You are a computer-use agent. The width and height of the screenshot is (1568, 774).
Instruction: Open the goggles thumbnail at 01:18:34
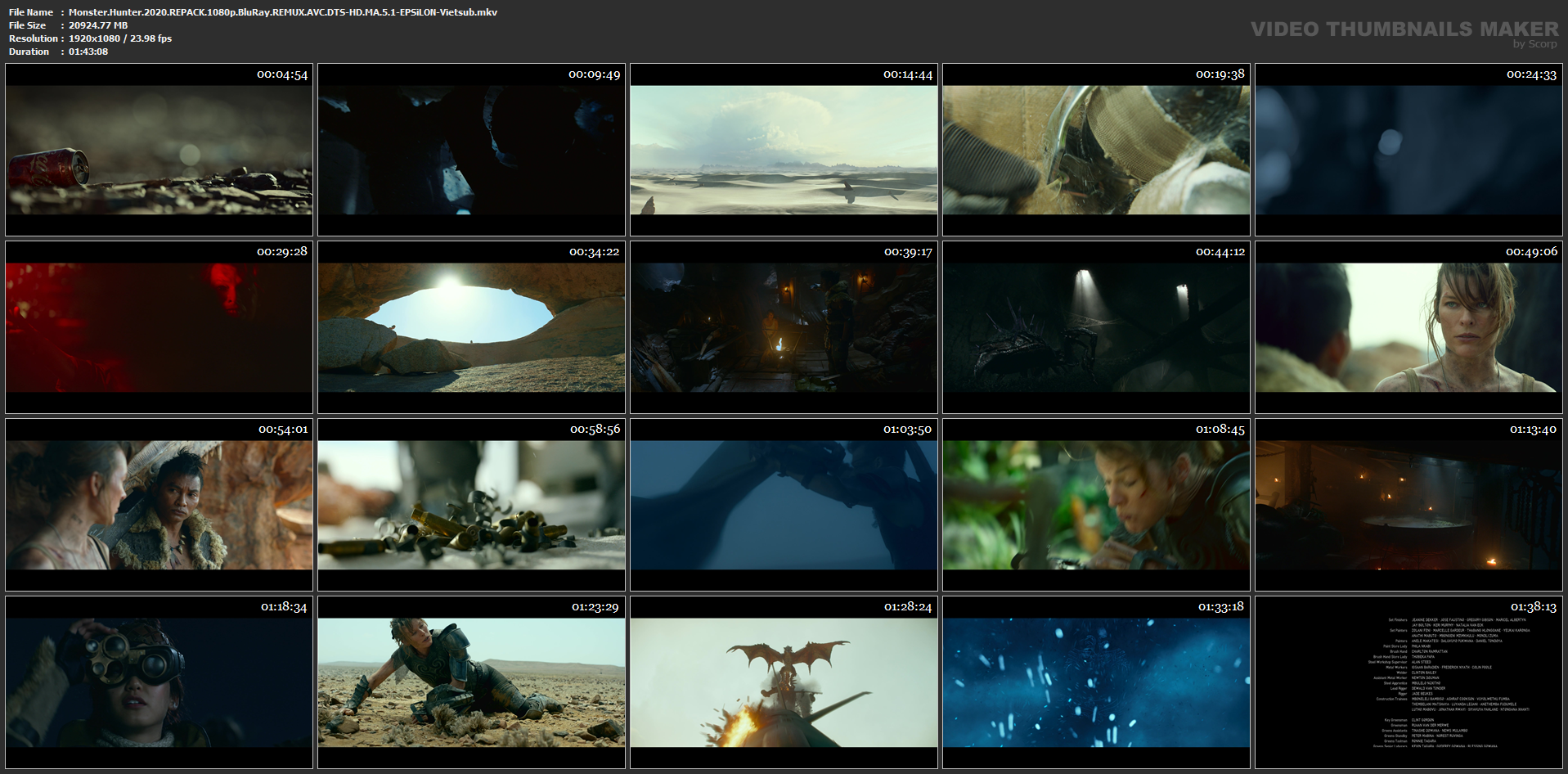click(x=159, y=682)
